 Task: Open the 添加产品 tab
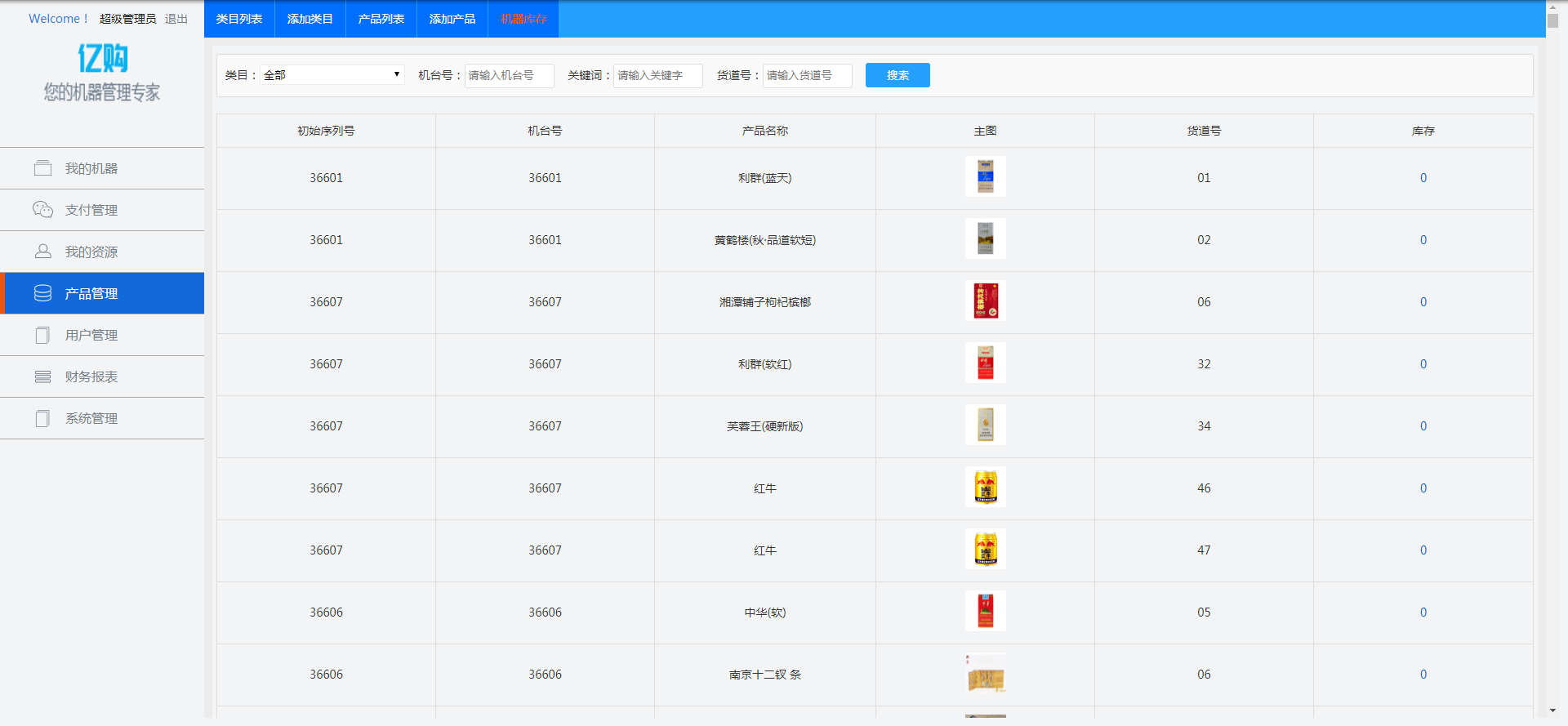coord(452,19)
